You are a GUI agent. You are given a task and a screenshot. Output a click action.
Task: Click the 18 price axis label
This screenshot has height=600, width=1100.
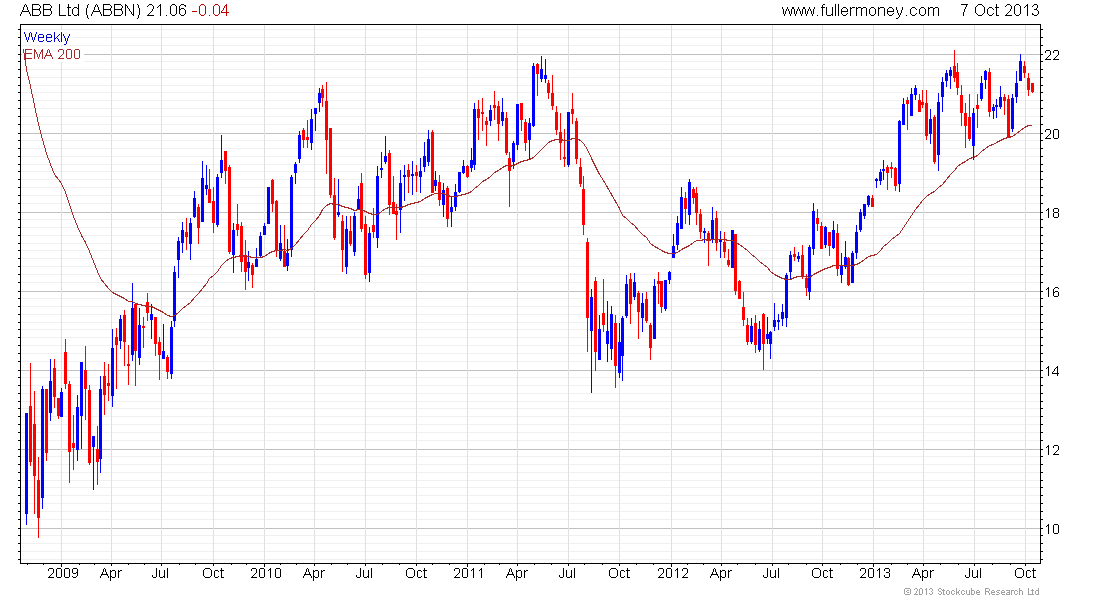[x=1052, y=213]
